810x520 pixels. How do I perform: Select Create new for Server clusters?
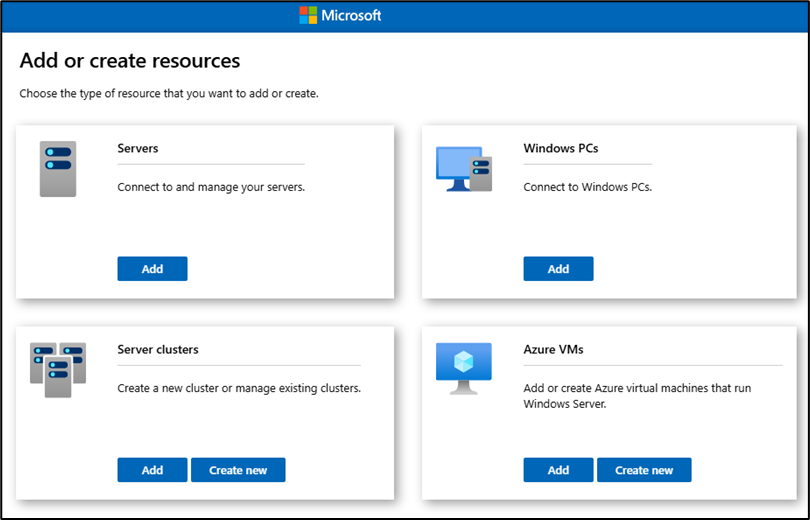pos(238,470)
